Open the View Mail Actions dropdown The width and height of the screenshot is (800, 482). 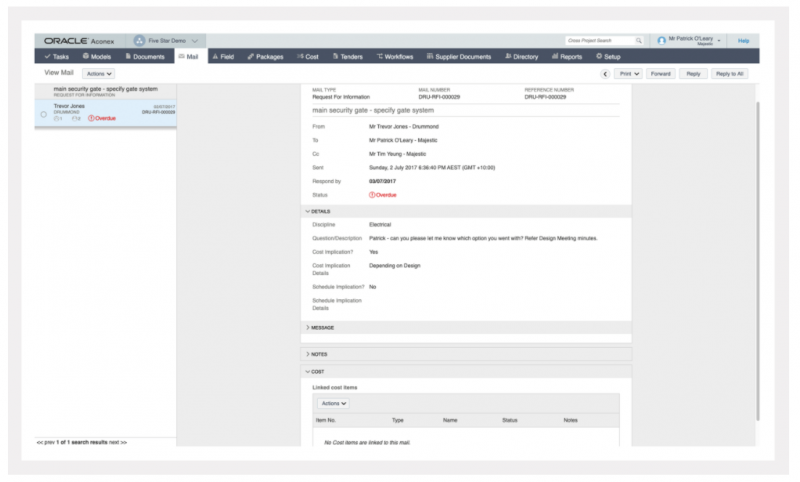click(x=98, y=74)
